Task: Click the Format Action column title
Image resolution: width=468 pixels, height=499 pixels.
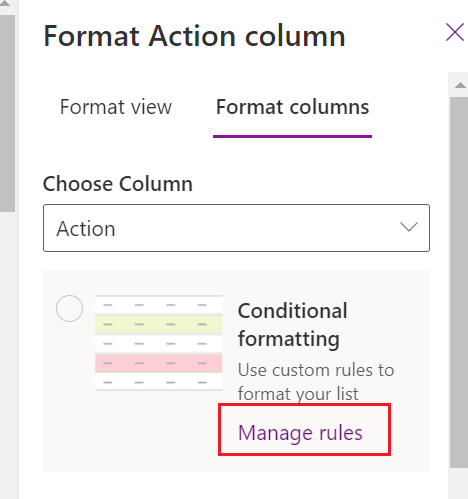Action: [194, 36]
